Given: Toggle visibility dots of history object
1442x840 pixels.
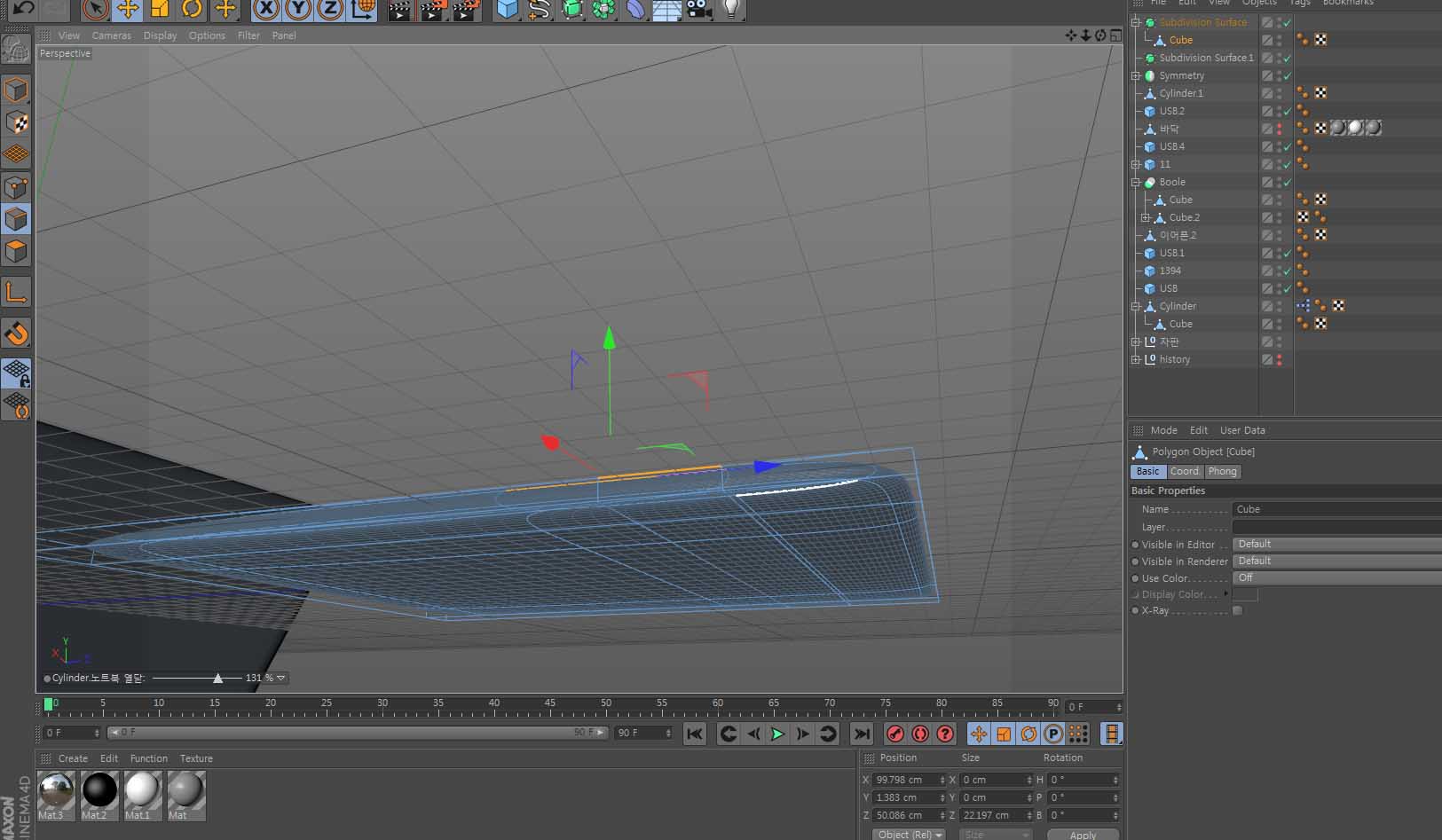Looking at the screenshot, I should coord(1280,359).
